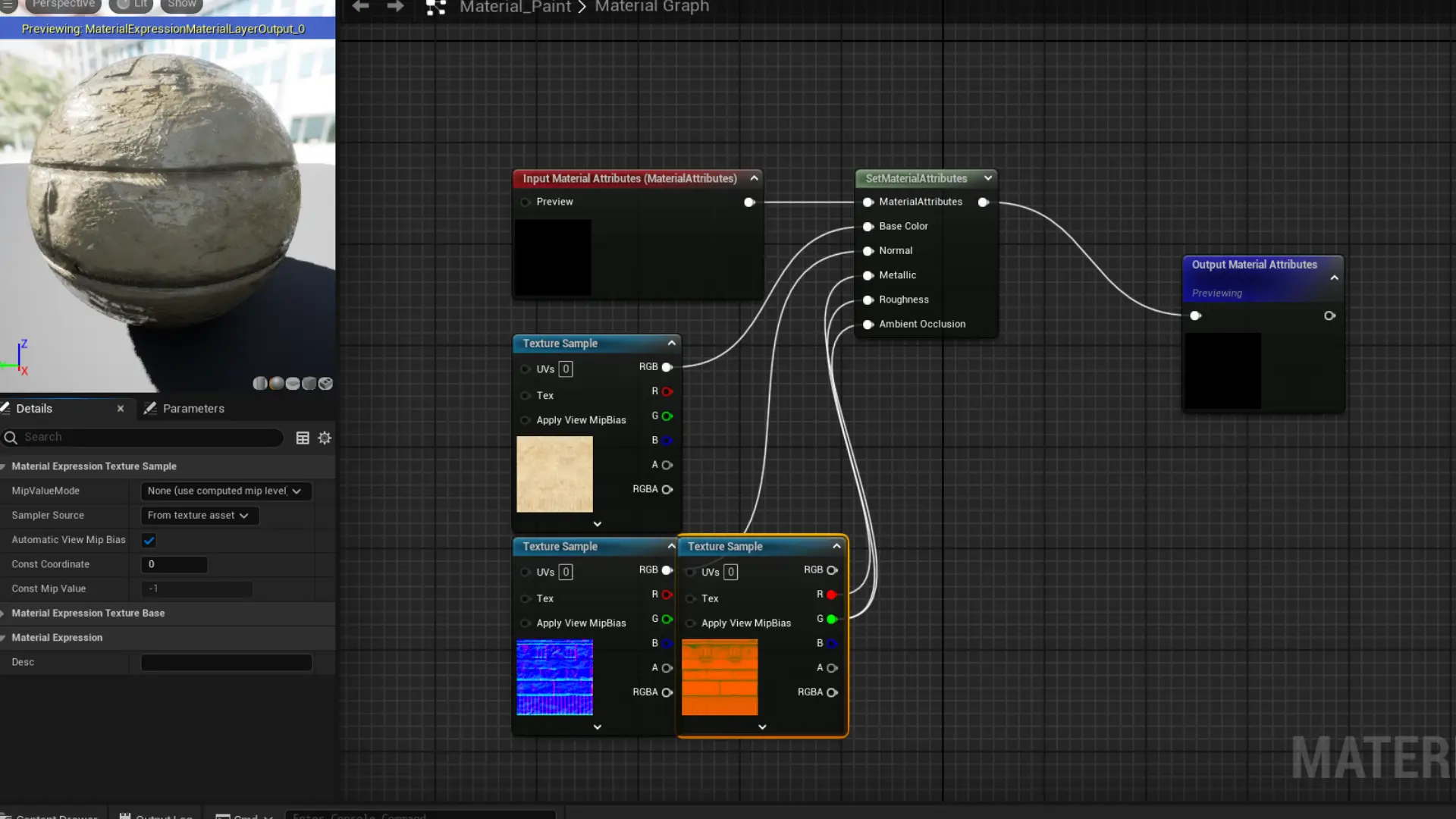Open Details panel property matrix view
Screen dimensions: 1456x819
[x=303, y=438]
